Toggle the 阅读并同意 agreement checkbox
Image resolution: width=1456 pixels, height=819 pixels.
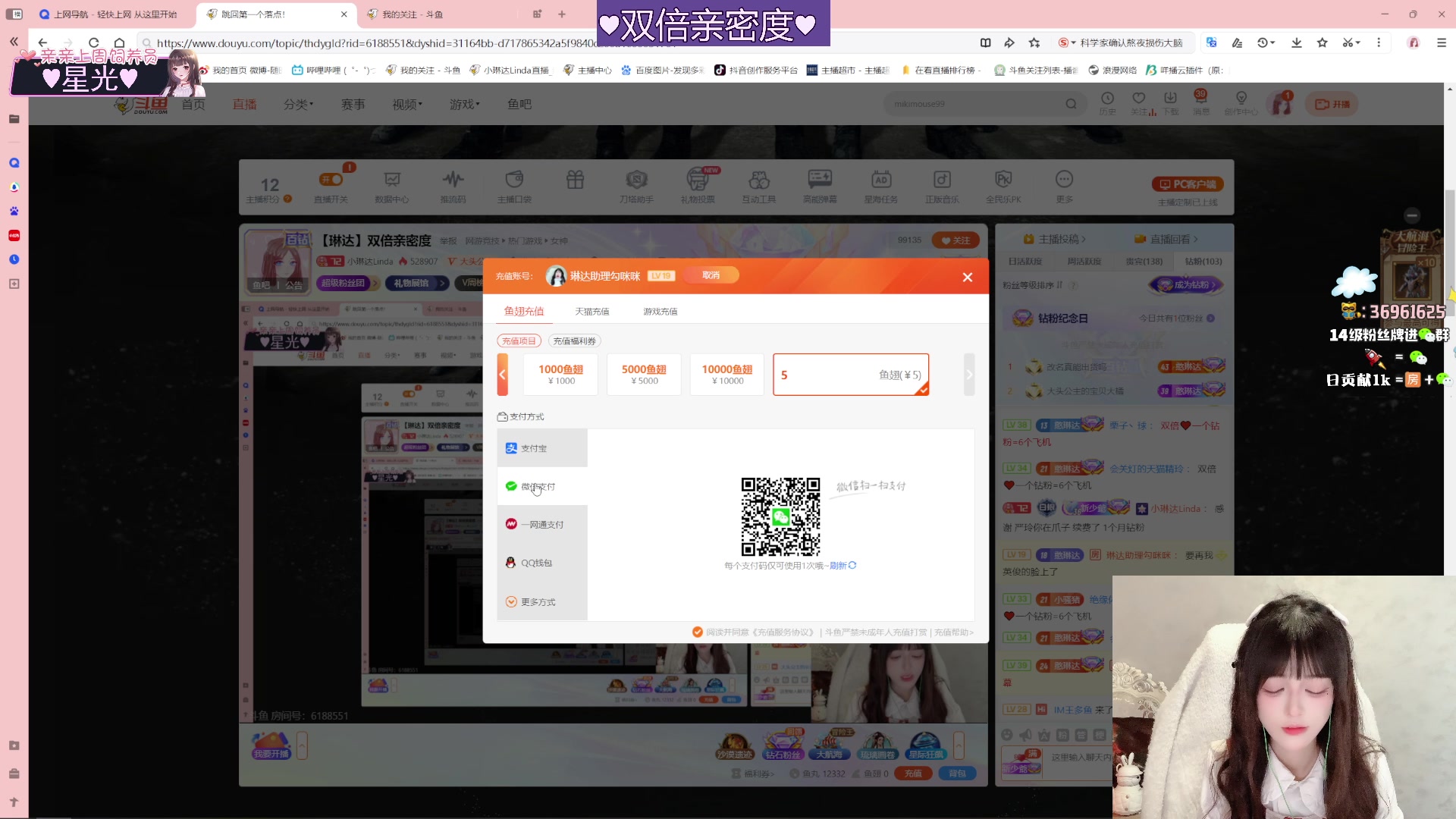[697, 632]
